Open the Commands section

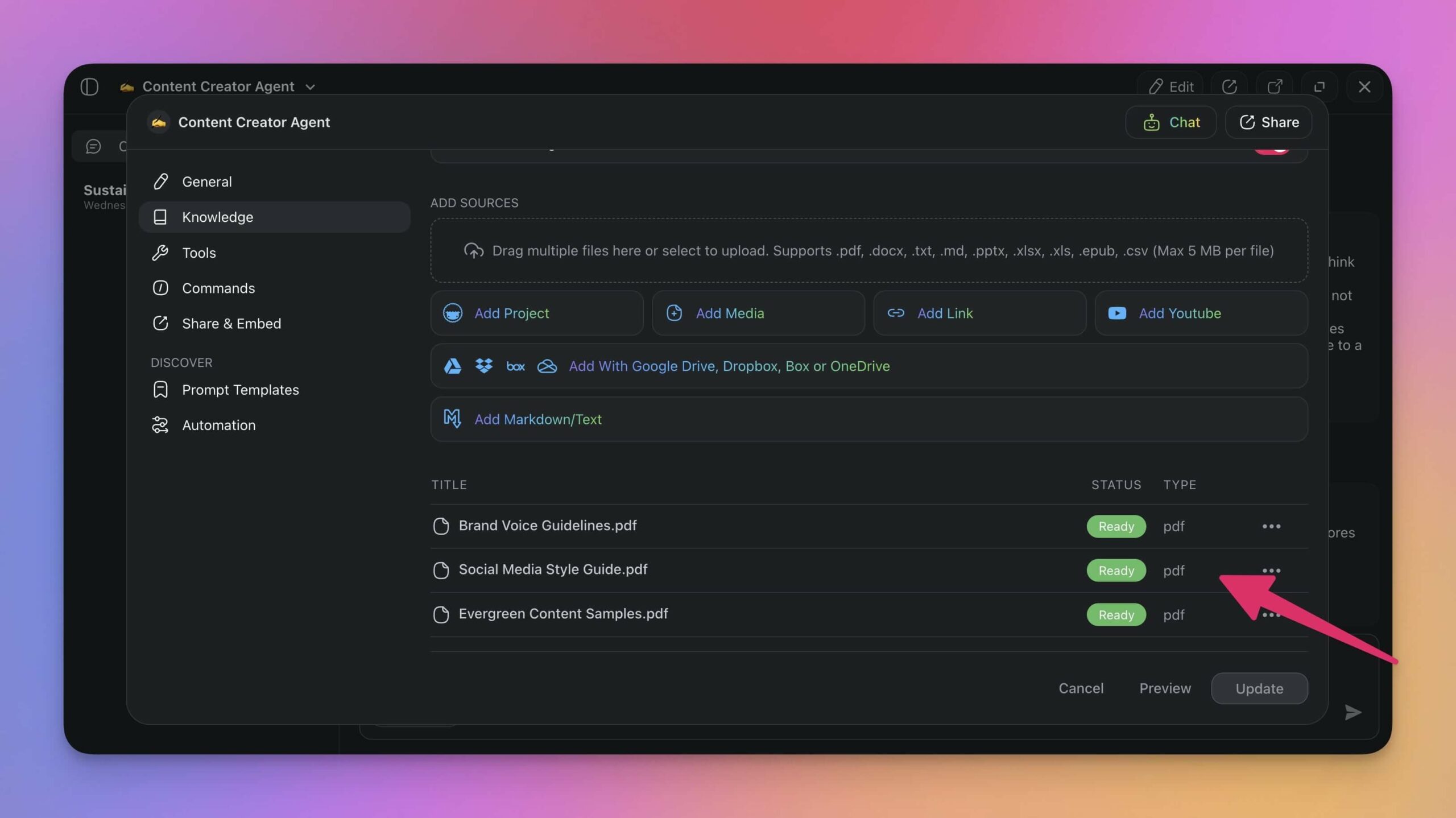click(218, 288)
